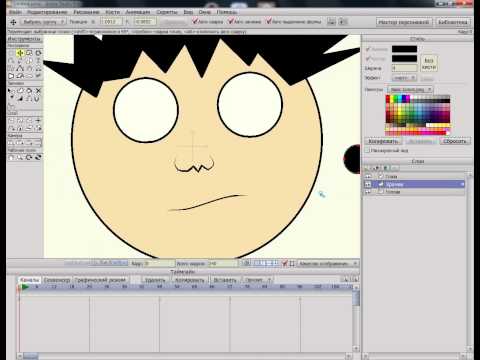Click the Удалить button in timeline
The image size is (480, 360).
click(155, 280)
